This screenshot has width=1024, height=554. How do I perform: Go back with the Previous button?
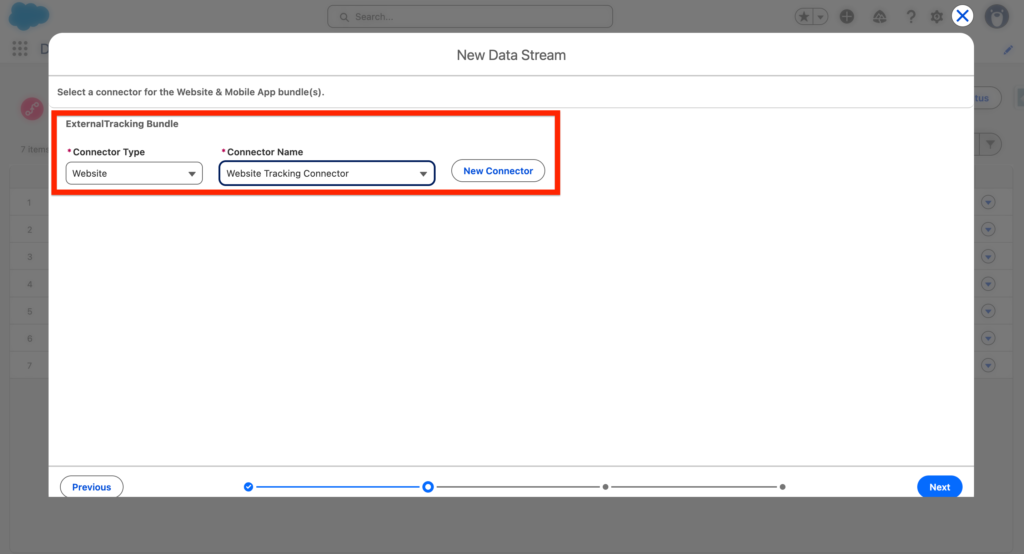pyautogui.click(x=92, y=487)
